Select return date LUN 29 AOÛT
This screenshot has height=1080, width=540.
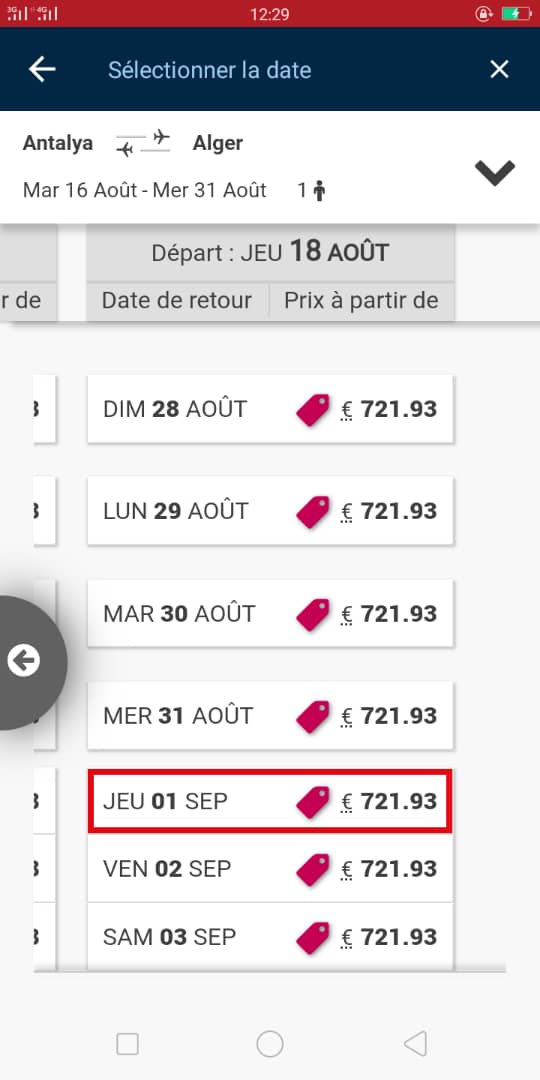270,511
